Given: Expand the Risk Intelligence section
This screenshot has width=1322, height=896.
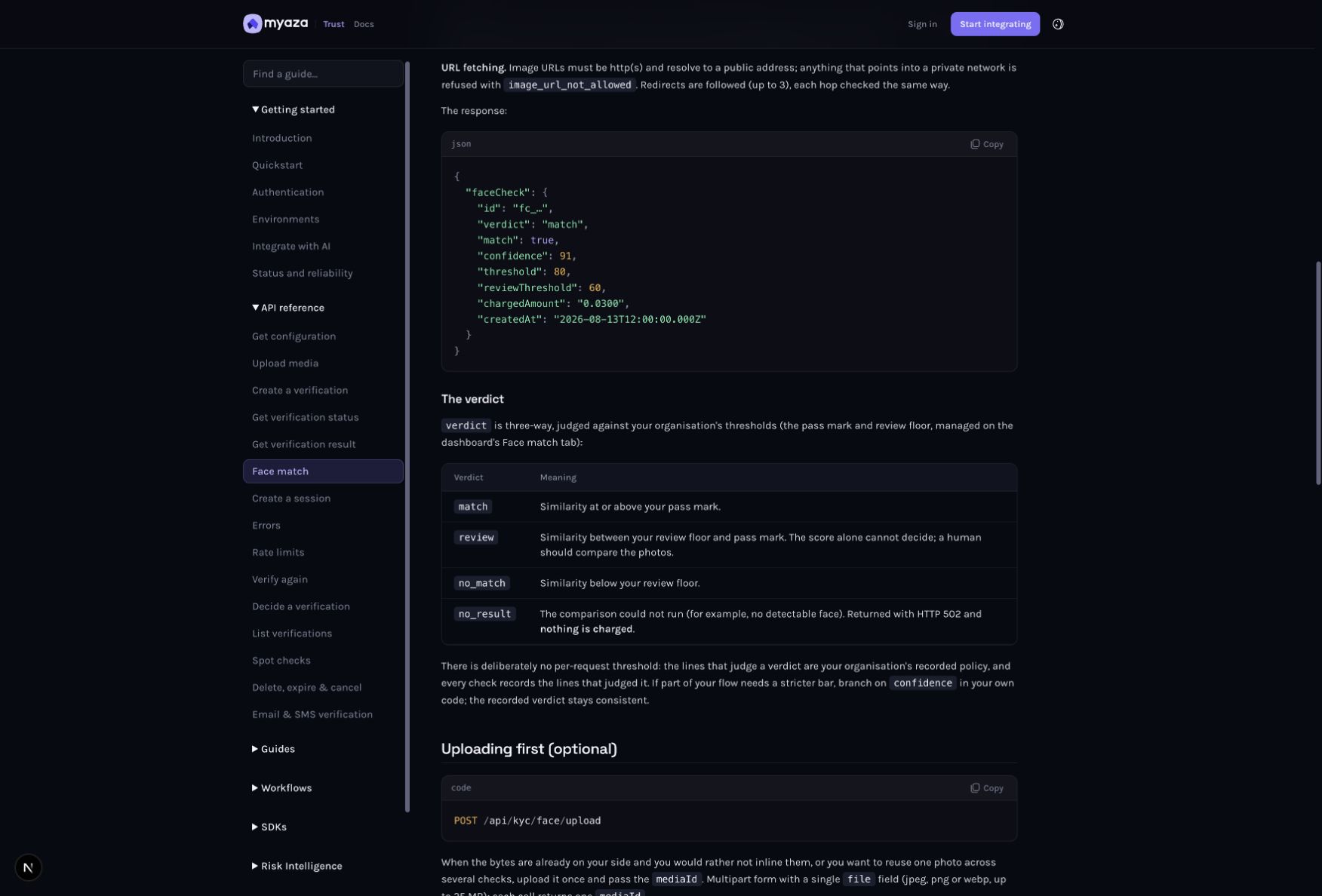Looking at the screenshot, I should tap(297, 867).
